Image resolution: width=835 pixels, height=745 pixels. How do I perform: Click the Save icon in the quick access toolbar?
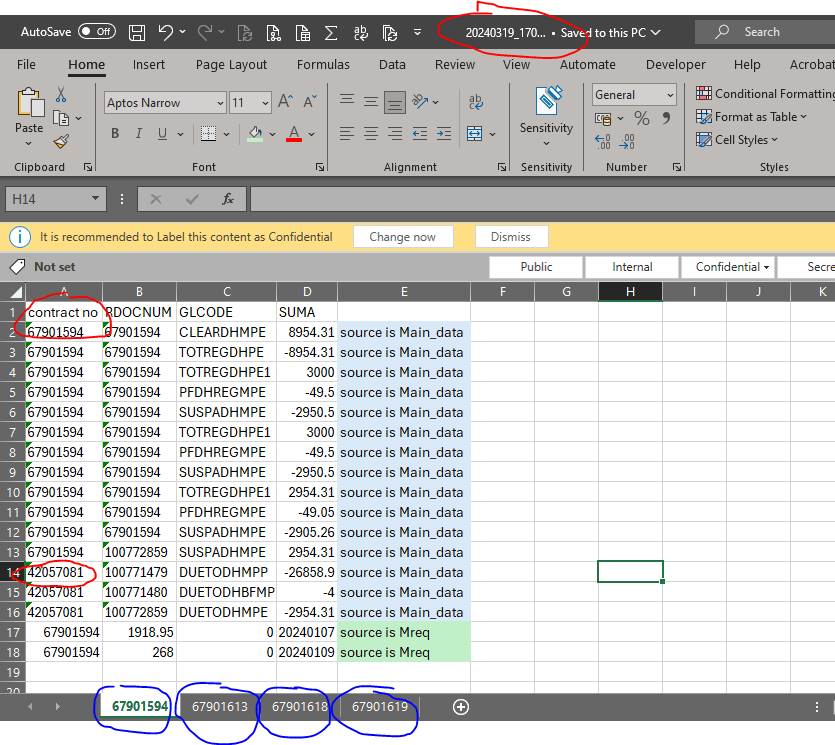[x=137, y=32]
